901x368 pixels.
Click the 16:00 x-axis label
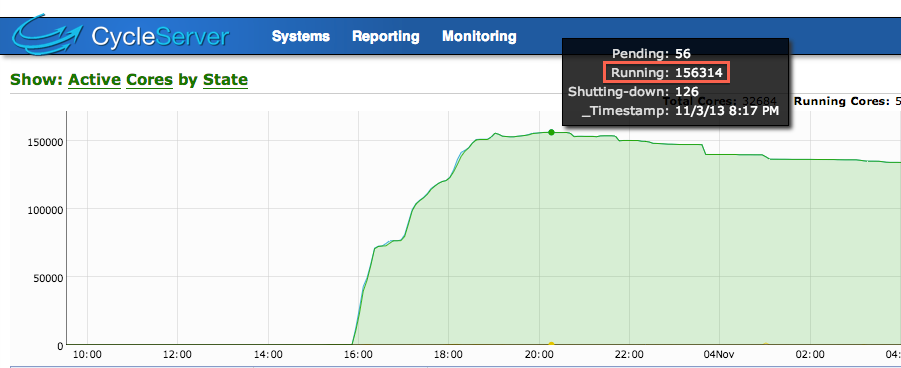tap(358, 354)
